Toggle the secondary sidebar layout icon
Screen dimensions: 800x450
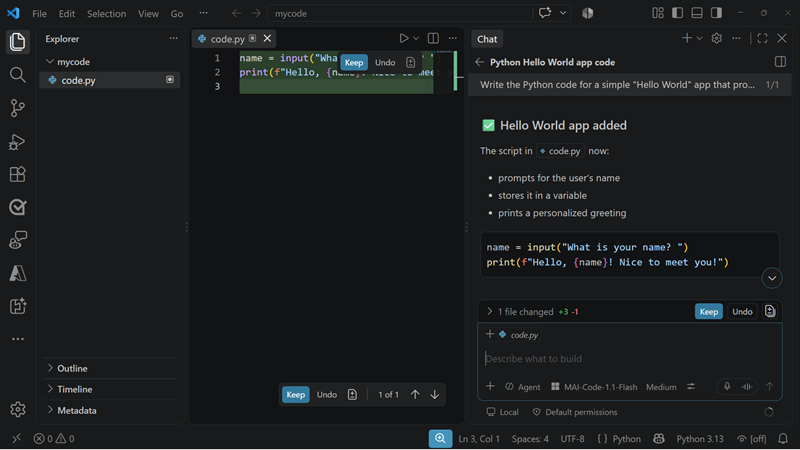pyautogui.click(x=716, y=13)
